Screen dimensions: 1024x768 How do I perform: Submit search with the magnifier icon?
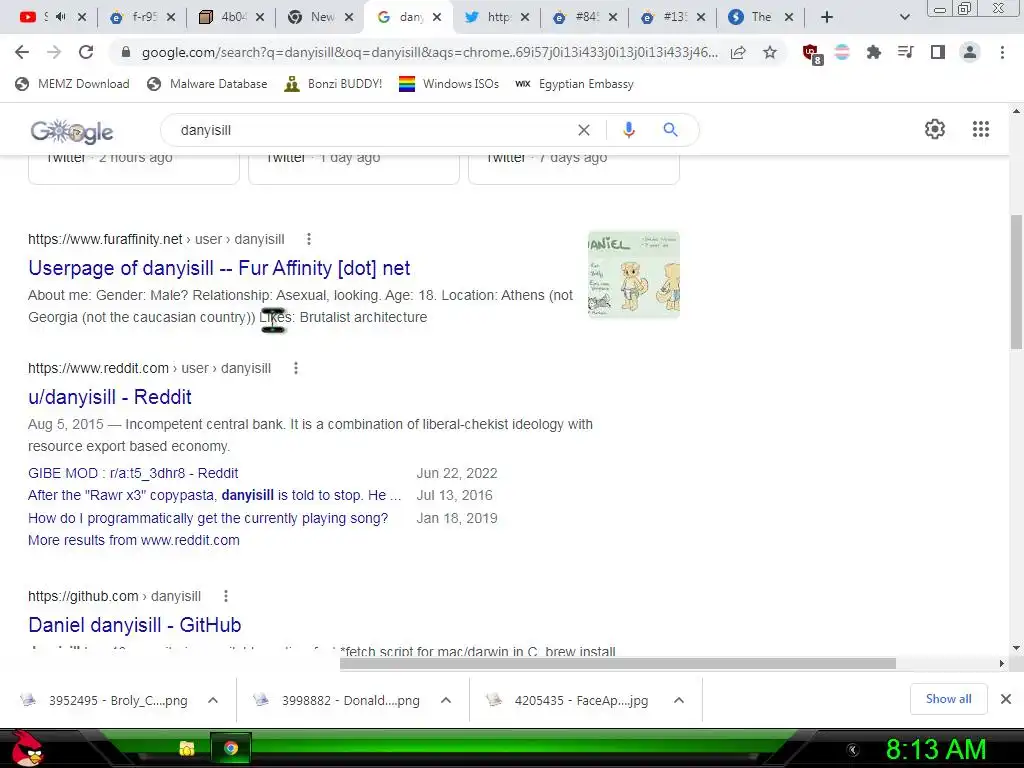(x=670, y=130)
